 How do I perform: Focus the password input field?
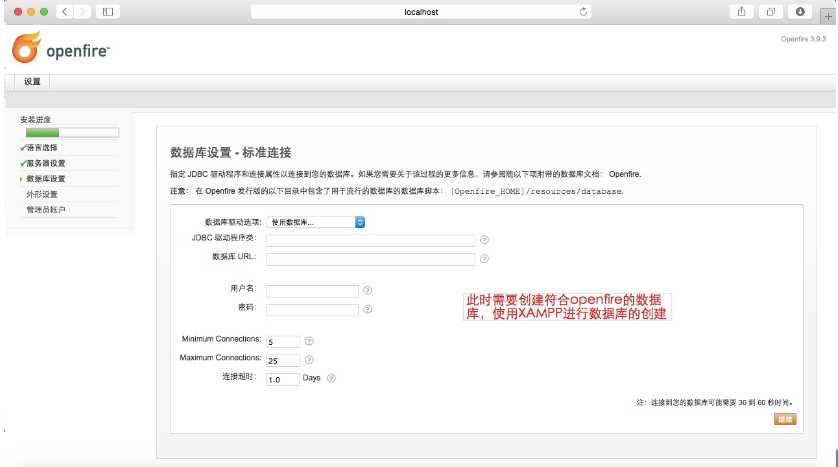point(312,309)
